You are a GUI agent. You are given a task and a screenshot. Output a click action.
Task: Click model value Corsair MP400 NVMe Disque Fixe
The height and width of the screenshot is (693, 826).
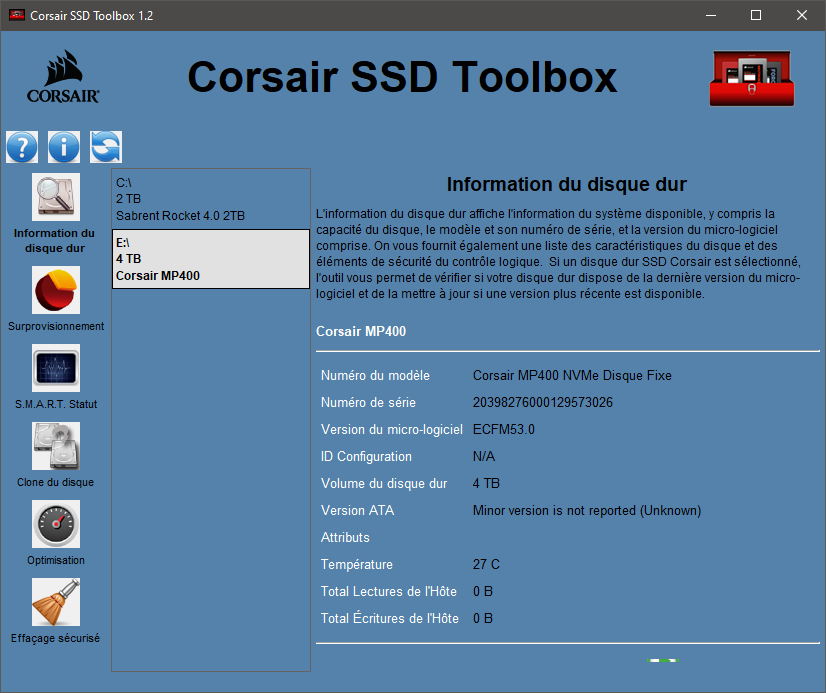pos(572,375)
